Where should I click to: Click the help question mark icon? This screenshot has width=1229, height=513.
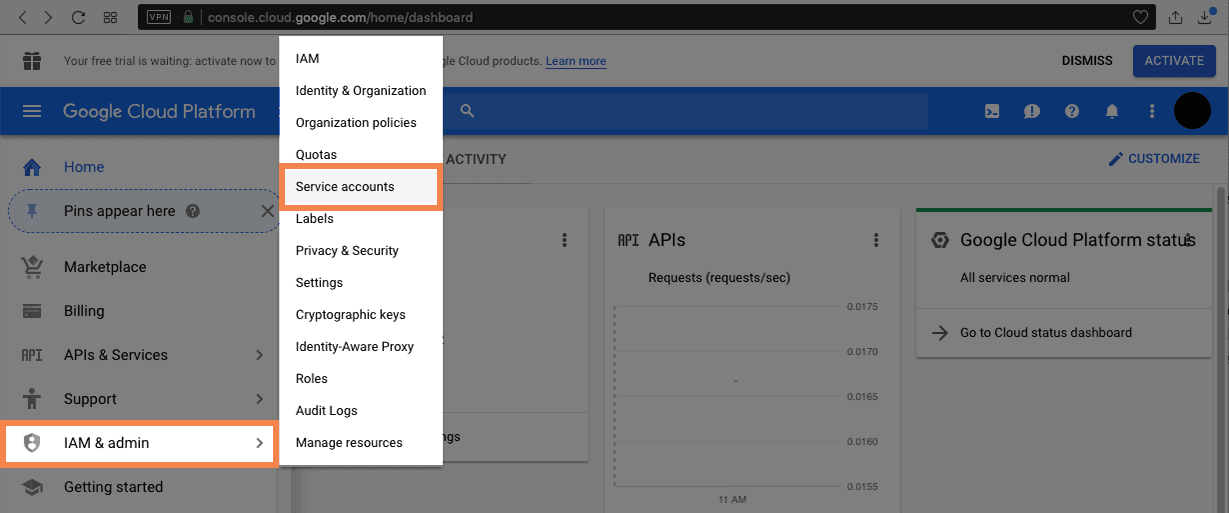(1072, 112)
